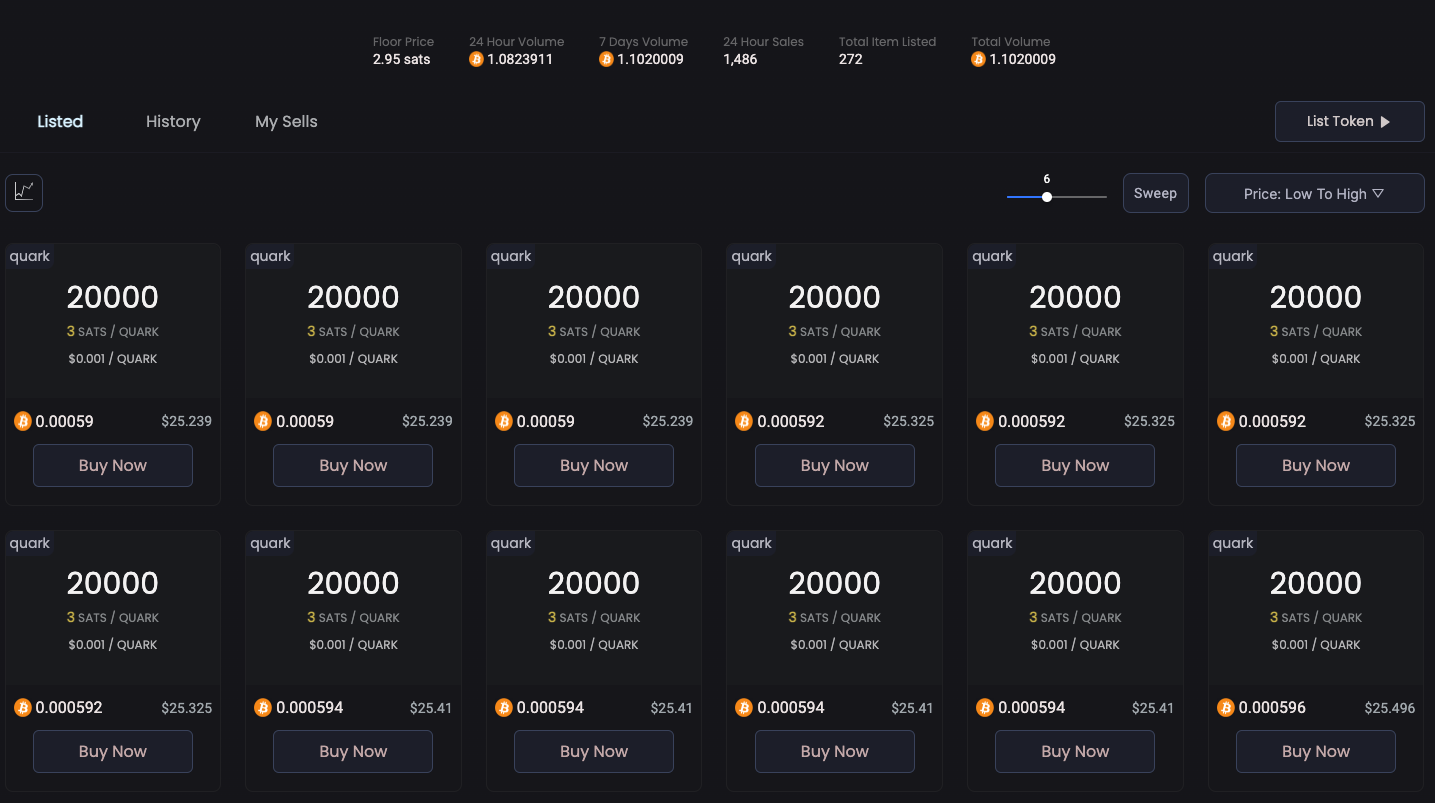This screenshot has height=803, width=1435.
Task: Click Bitcoin icon beside 24 Hour Volume value
Action: click(476, 59)
